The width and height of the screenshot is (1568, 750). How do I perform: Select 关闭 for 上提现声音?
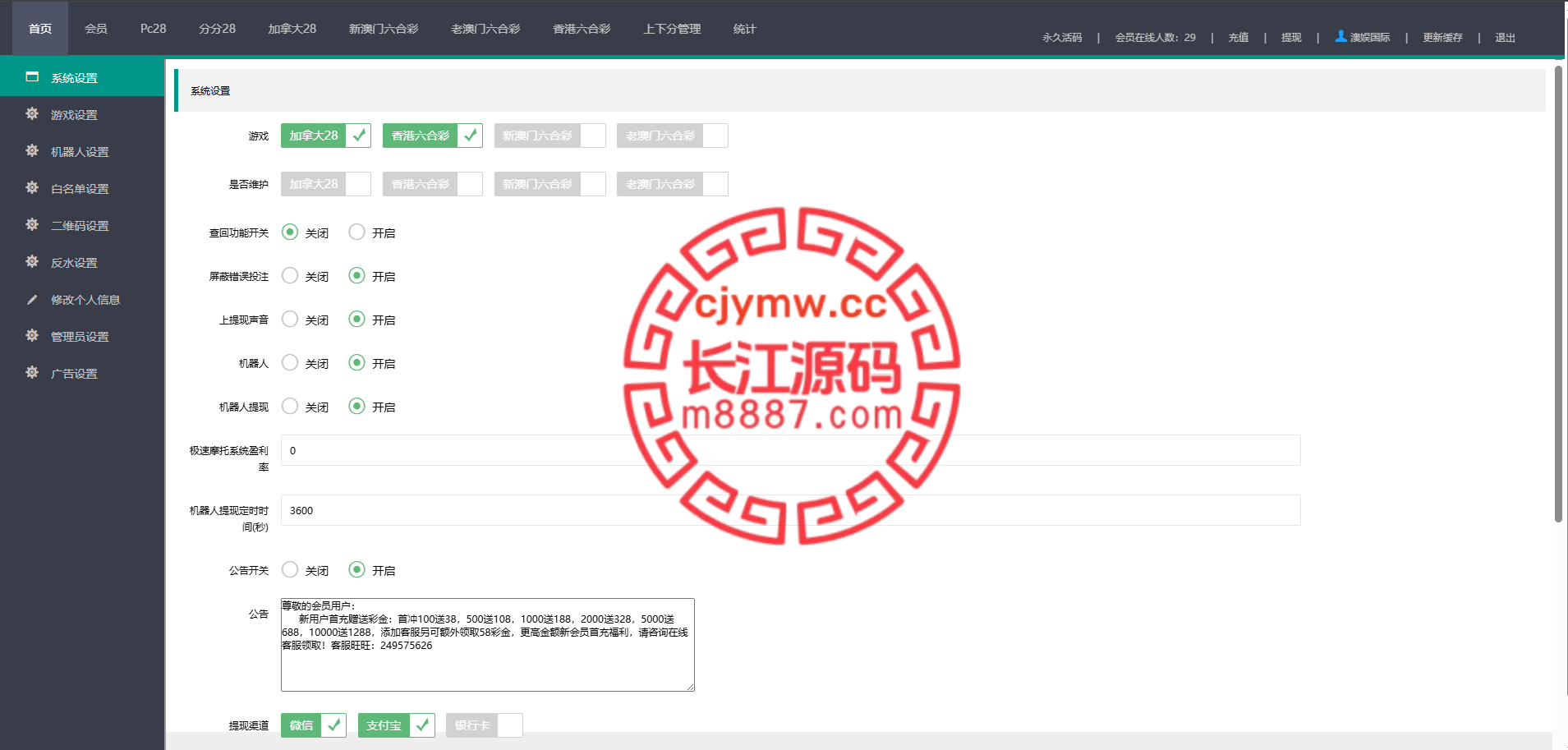290,320
